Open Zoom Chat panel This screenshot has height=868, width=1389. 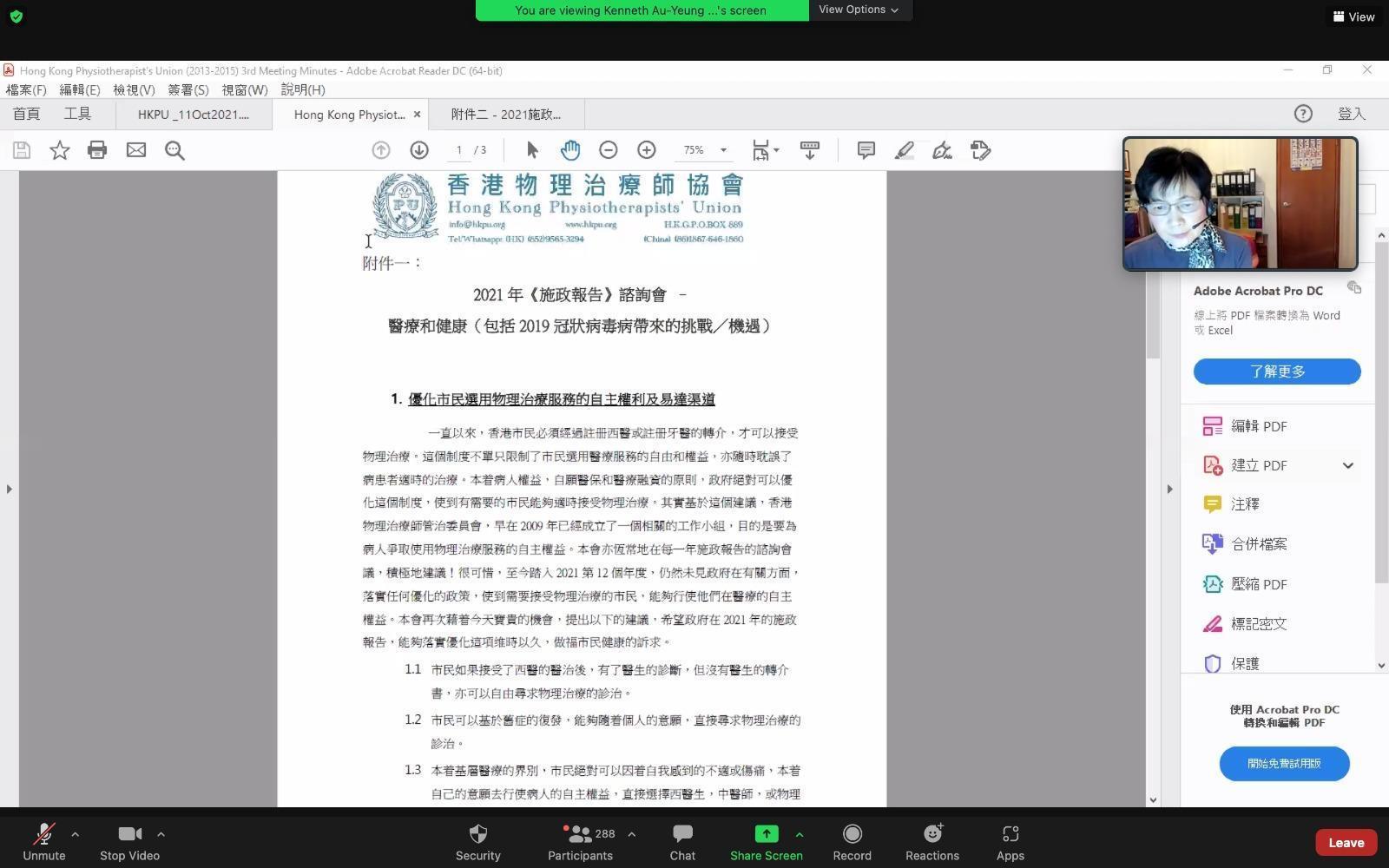682,842
